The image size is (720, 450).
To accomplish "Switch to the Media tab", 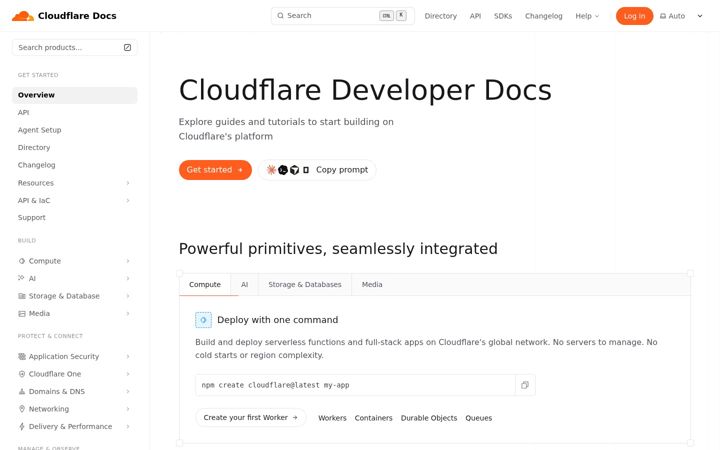I will [x=372, y=285].
